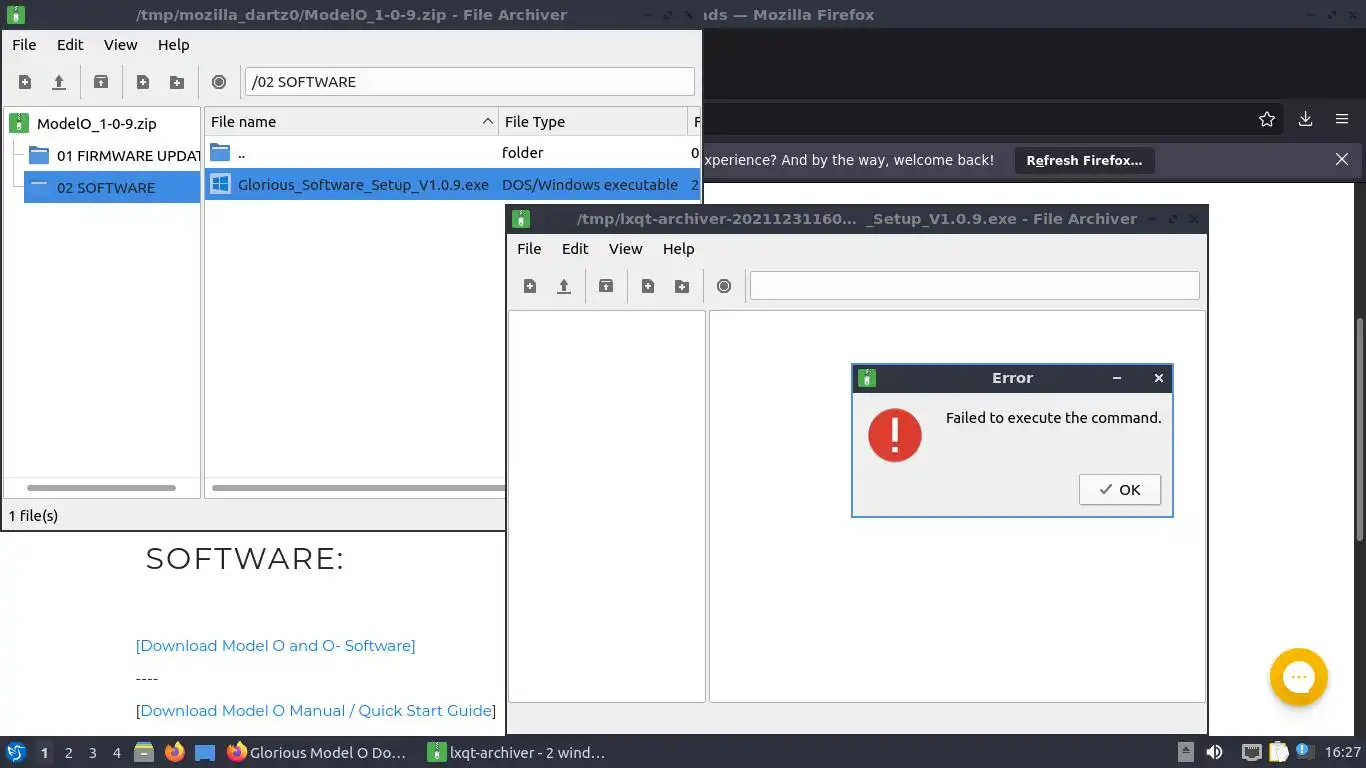Click network icon in system tray
The width and height of the screenshot is (1366, 768).
pos(1251,752)
